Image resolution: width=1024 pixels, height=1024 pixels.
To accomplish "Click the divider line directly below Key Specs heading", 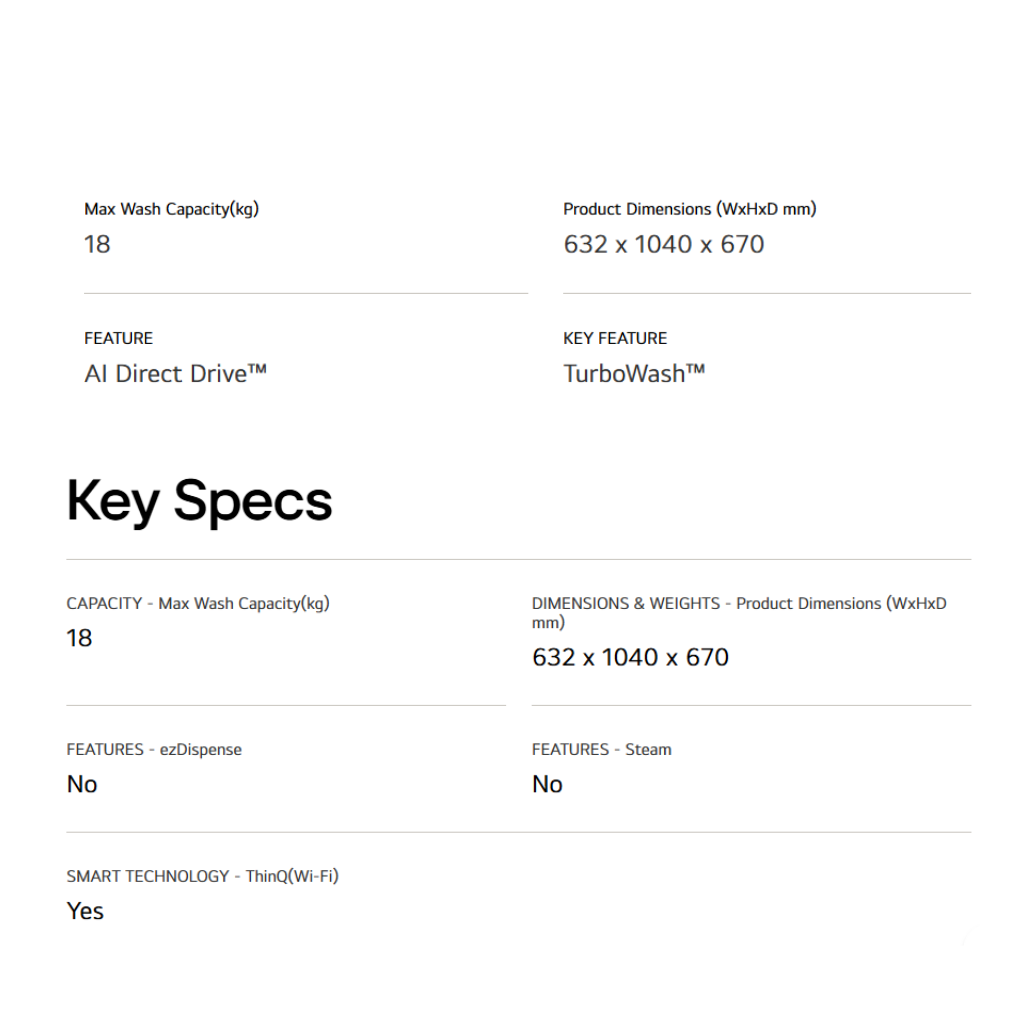I will [518, 559].
